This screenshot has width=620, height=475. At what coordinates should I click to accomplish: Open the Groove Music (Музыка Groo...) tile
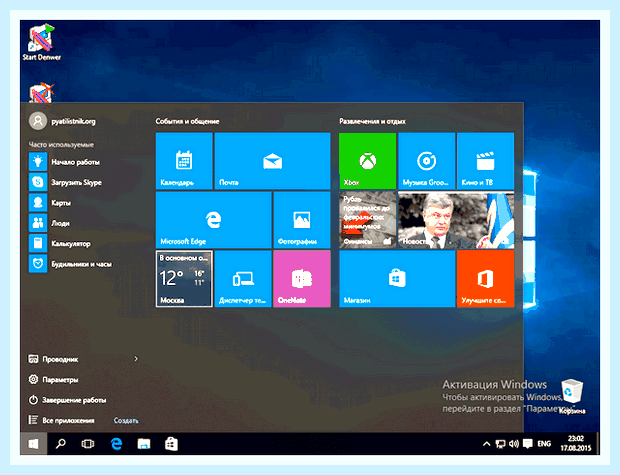click(427, 161)
